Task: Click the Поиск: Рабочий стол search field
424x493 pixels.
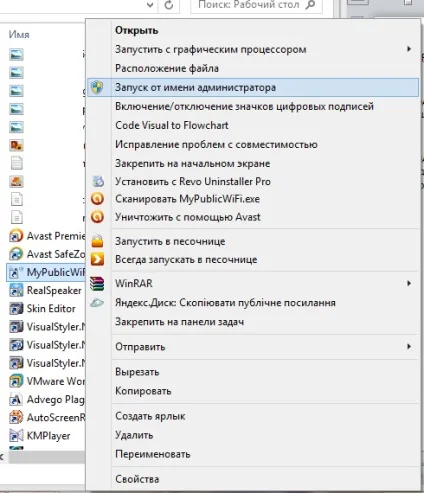Action: coord(256,5)
